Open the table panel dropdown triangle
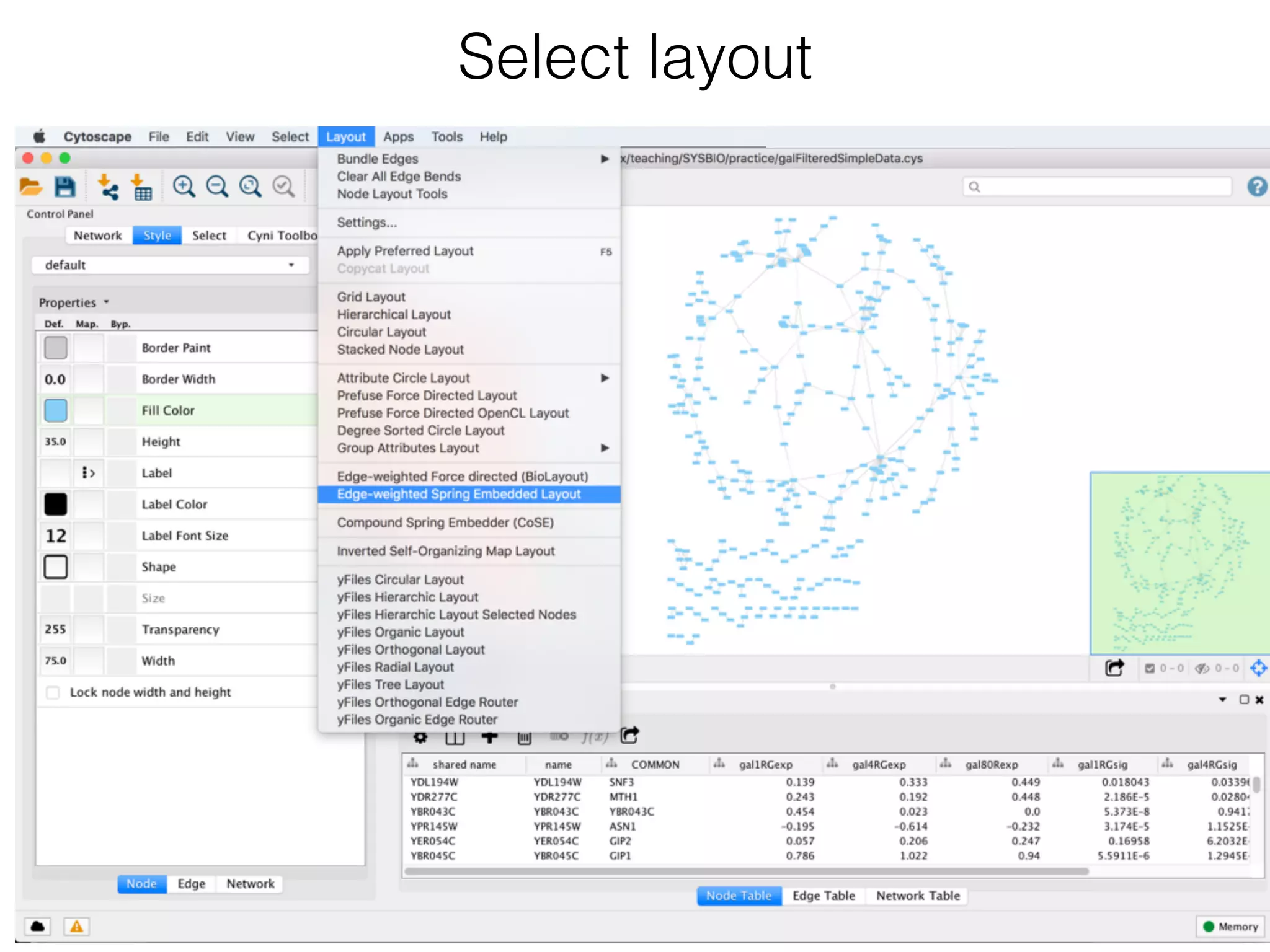 coord(1222,700)
